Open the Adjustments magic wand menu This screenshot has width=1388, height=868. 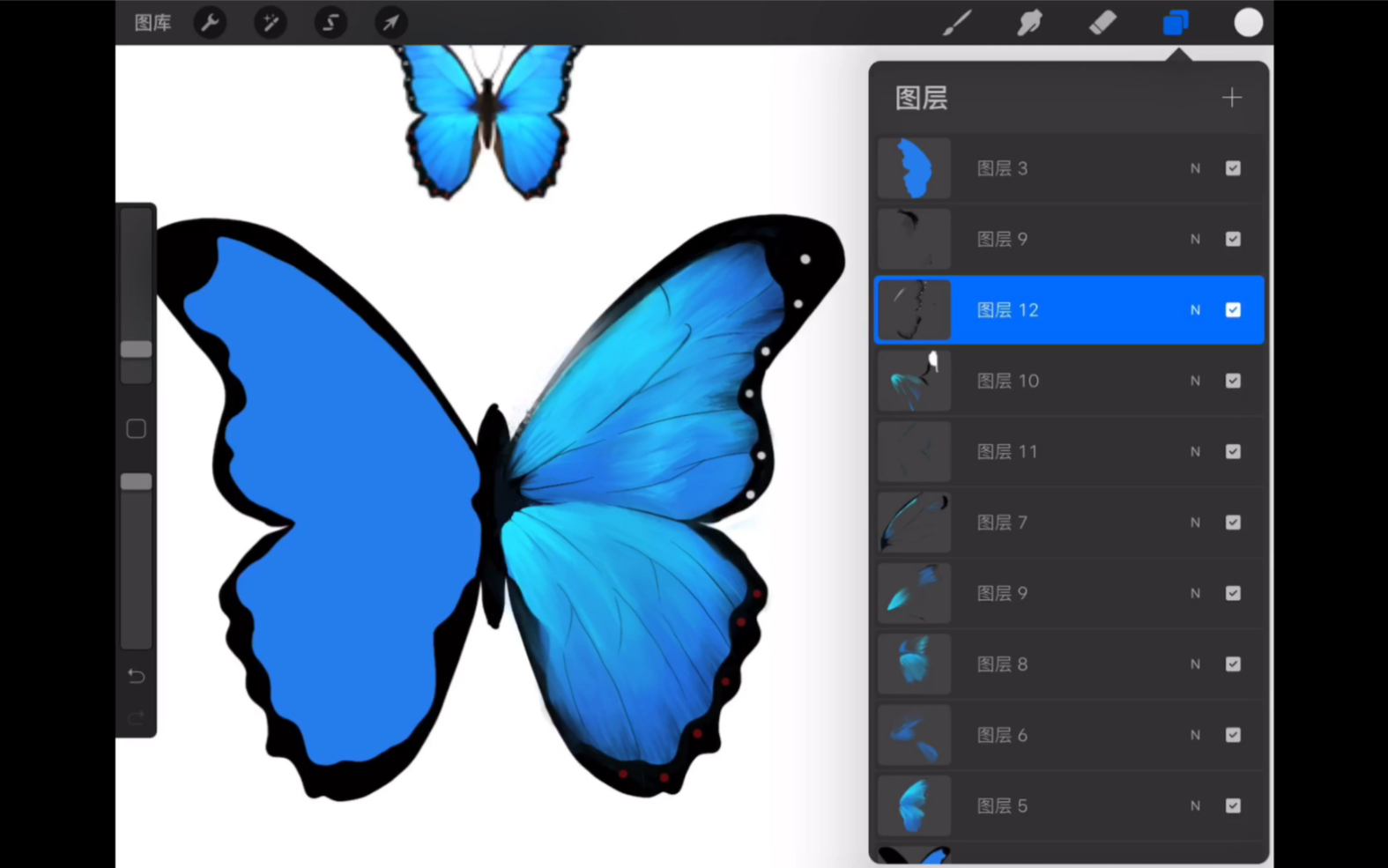coord(270,23)
